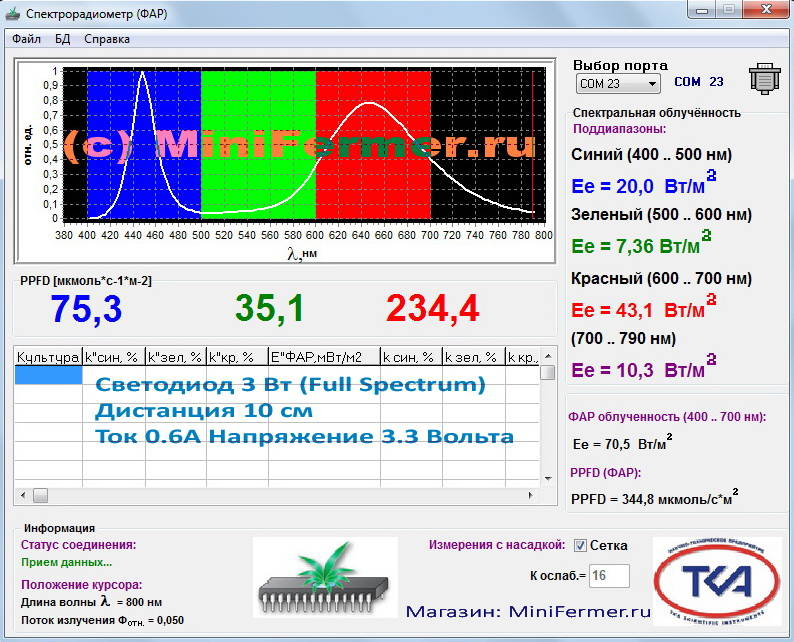Click the E"ФАР,мВт/м2 column header
Screen dimensions: 794x642
tap(324, 356)
